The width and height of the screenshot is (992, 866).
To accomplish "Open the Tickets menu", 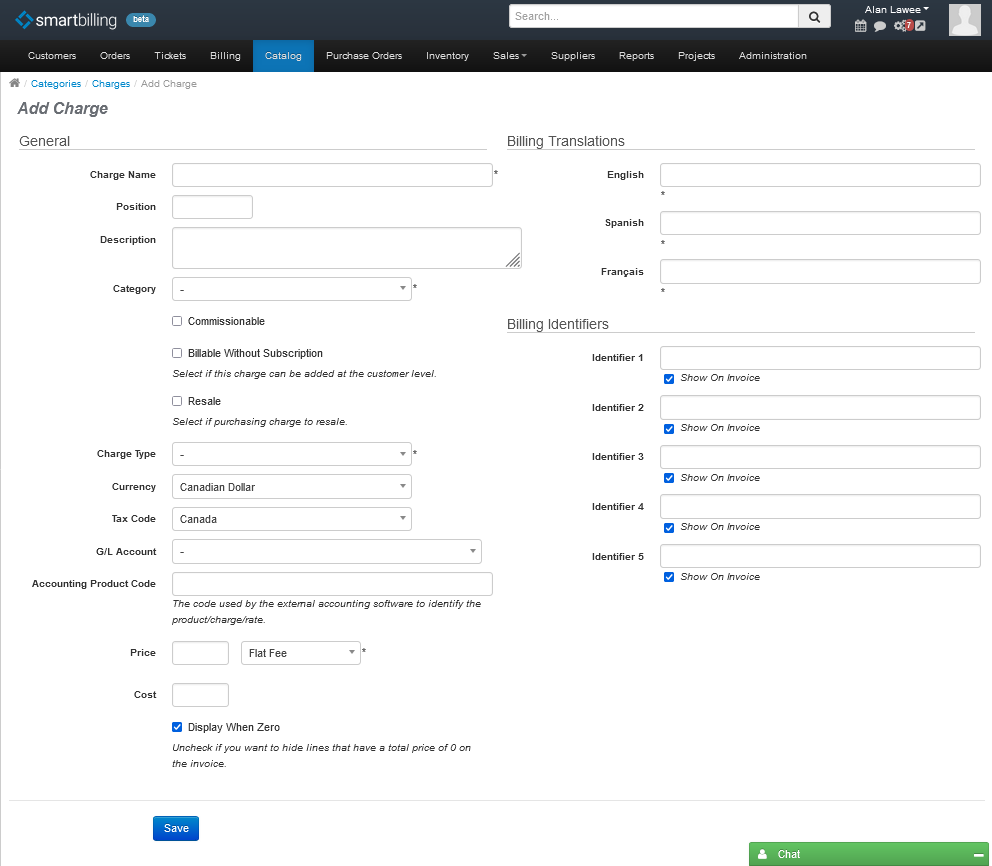I will [x=170, y=56].
